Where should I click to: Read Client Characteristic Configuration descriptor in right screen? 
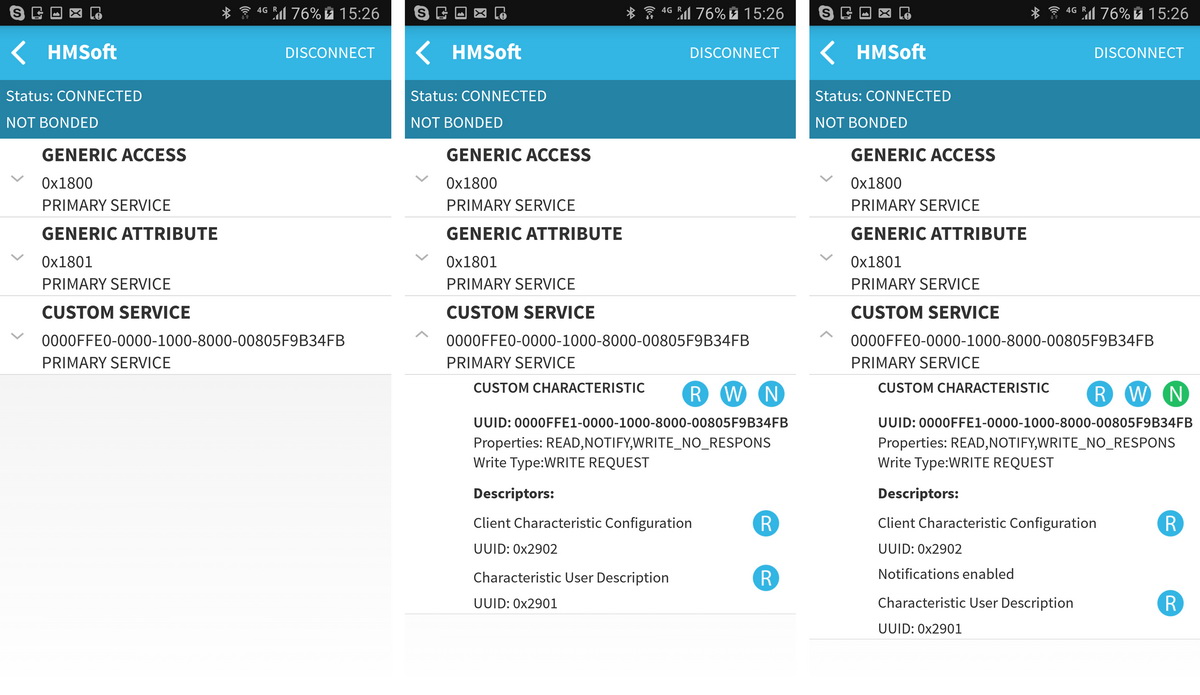click(x=1170, y=523)
